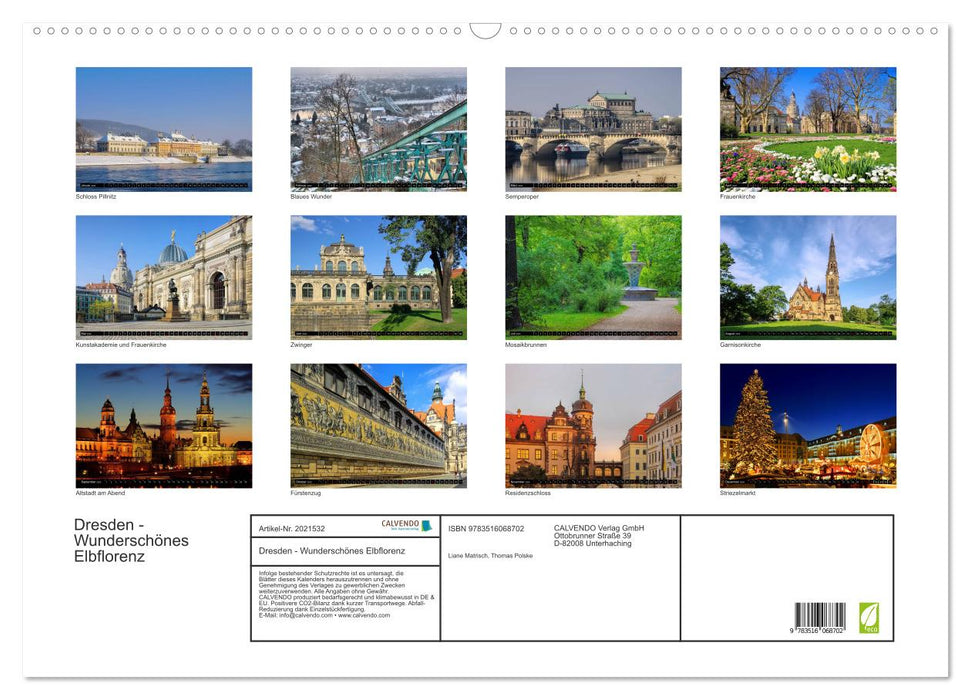Select the Altstadt am Abend night scene
Screen dimensions: 971x700
(x=163, y=425)
